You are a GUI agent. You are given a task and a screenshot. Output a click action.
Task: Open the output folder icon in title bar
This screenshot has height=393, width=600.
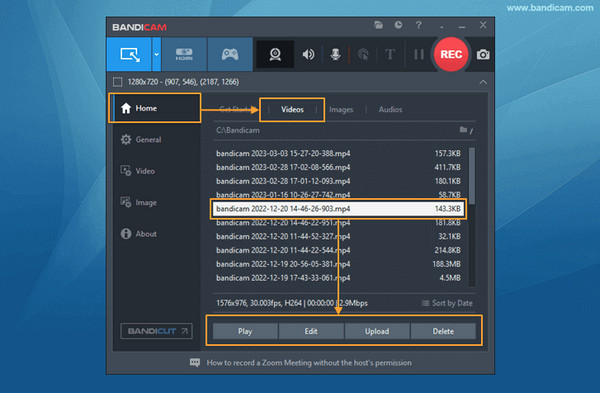[378, 25]
